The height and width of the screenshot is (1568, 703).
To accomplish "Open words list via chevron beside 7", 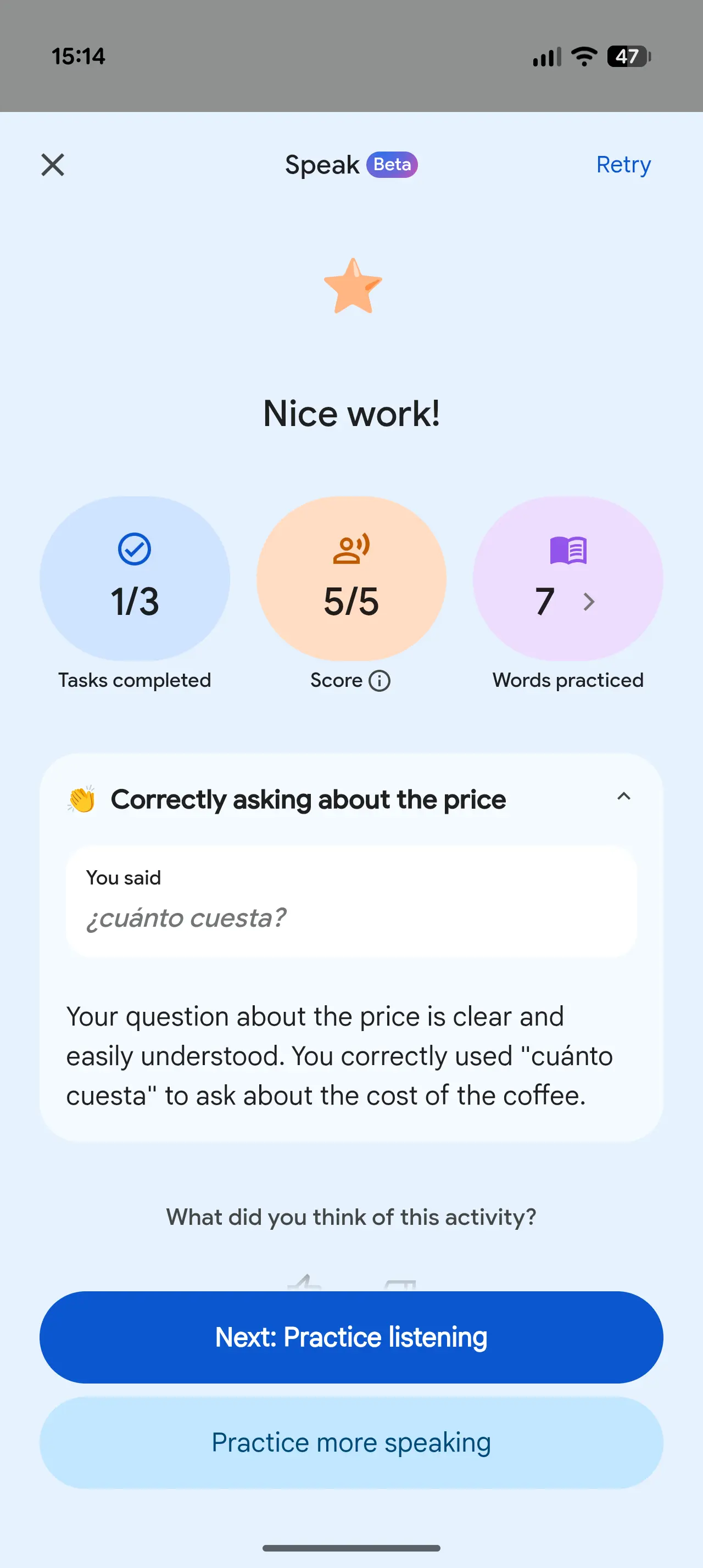I will click(x=589, y=601).
